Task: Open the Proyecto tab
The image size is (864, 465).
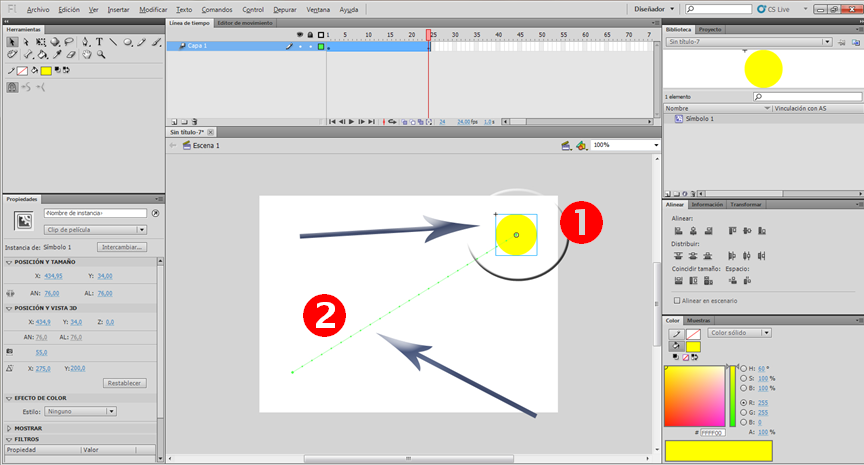Action: pyautogui.click(x=710, y=29)
